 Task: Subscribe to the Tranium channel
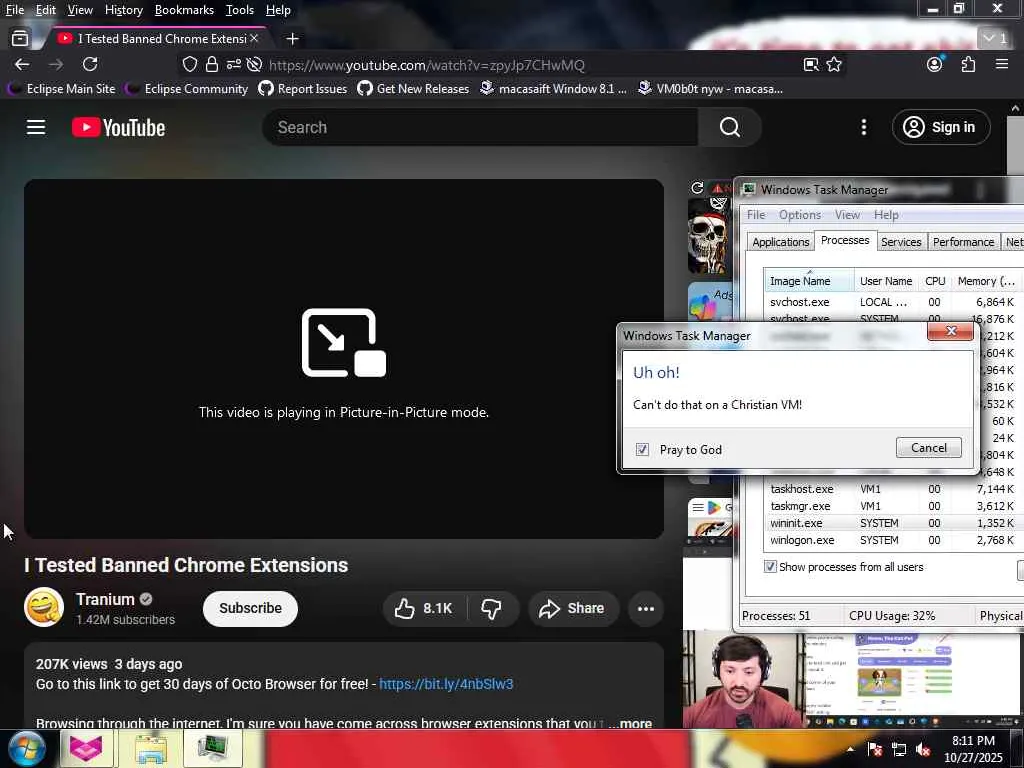[x=250, y=608]
